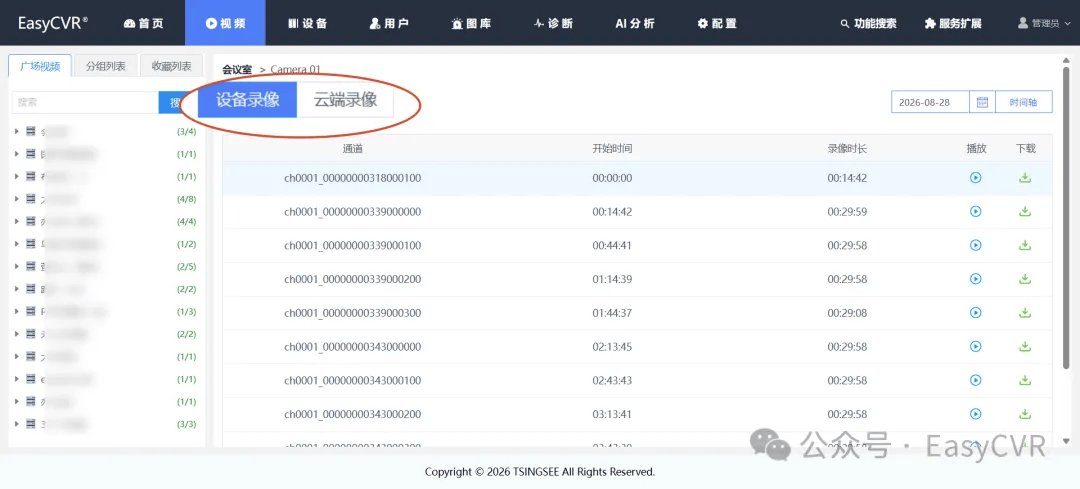Download the recording starting at 01:44:37
The width and height of the screenshot is (1080, 489).
(1025, 313)
